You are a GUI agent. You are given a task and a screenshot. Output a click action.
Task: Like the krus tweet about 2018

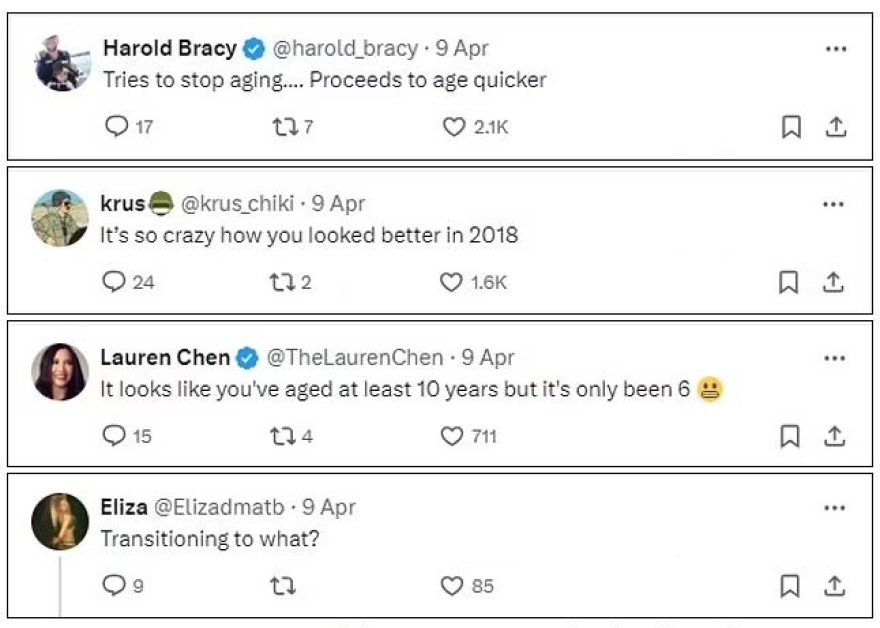(452, 282)
